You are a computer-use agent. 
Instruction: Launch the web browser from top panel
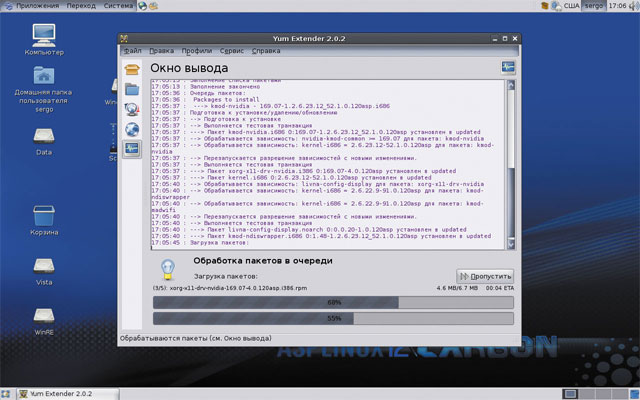click(142, 6)
